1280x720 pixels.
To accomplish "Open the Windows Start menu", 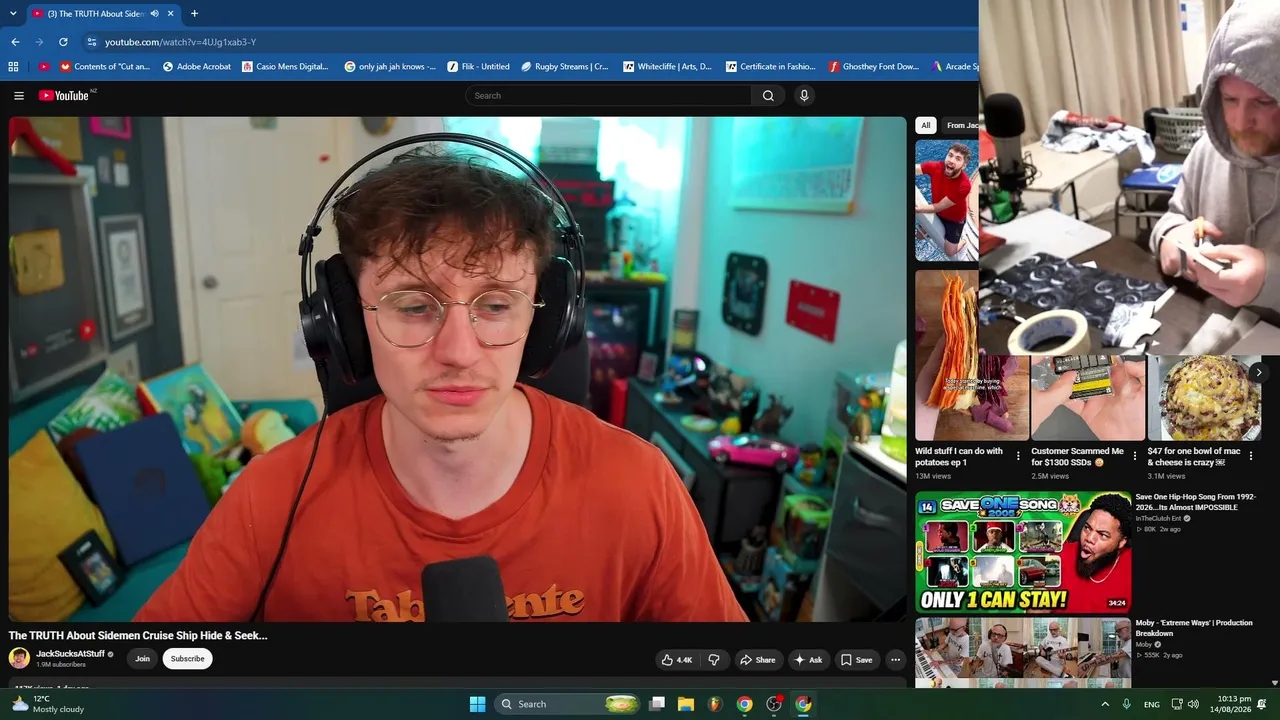I will pos(477,704).
